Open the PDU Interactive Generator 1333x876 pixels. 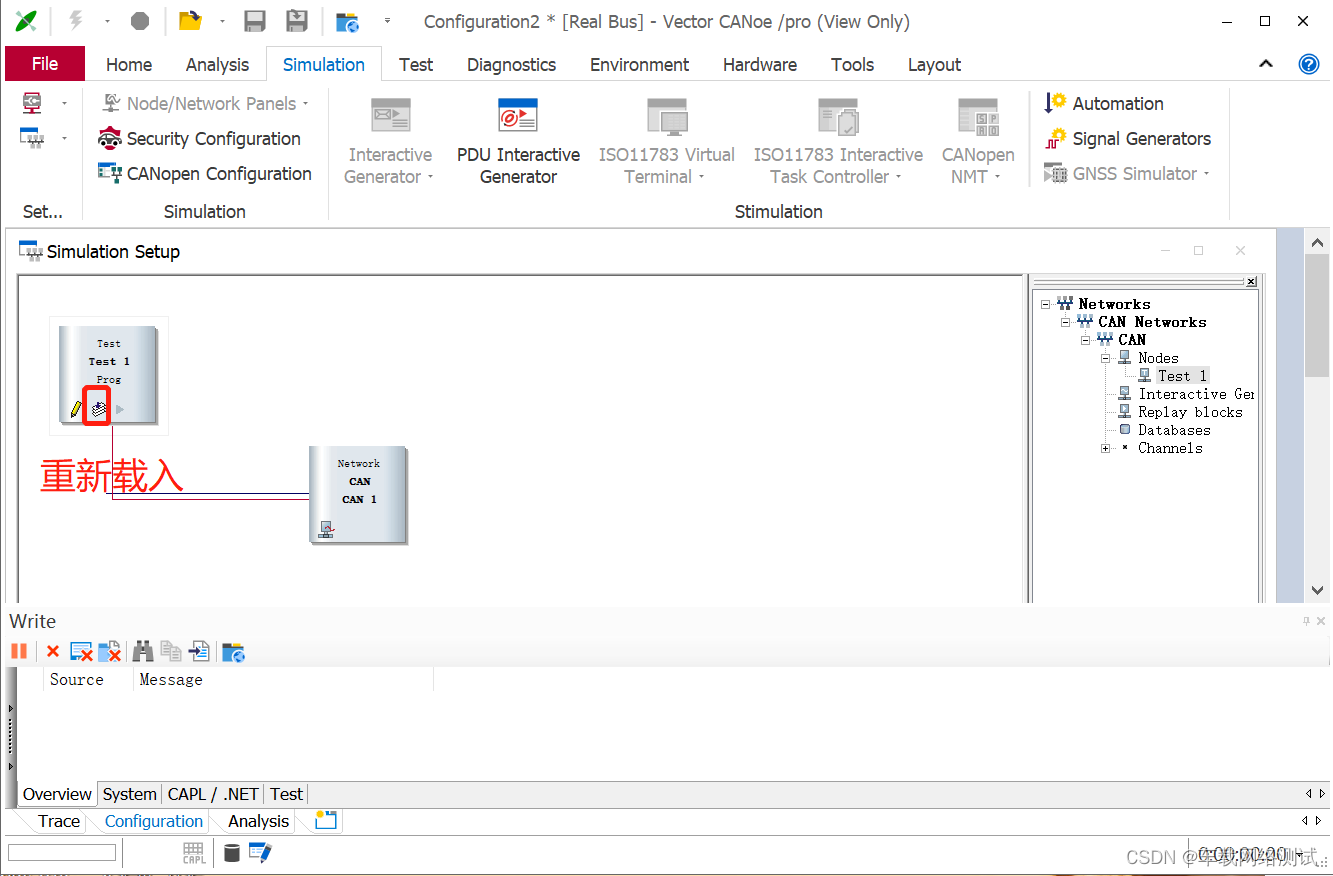517,140
